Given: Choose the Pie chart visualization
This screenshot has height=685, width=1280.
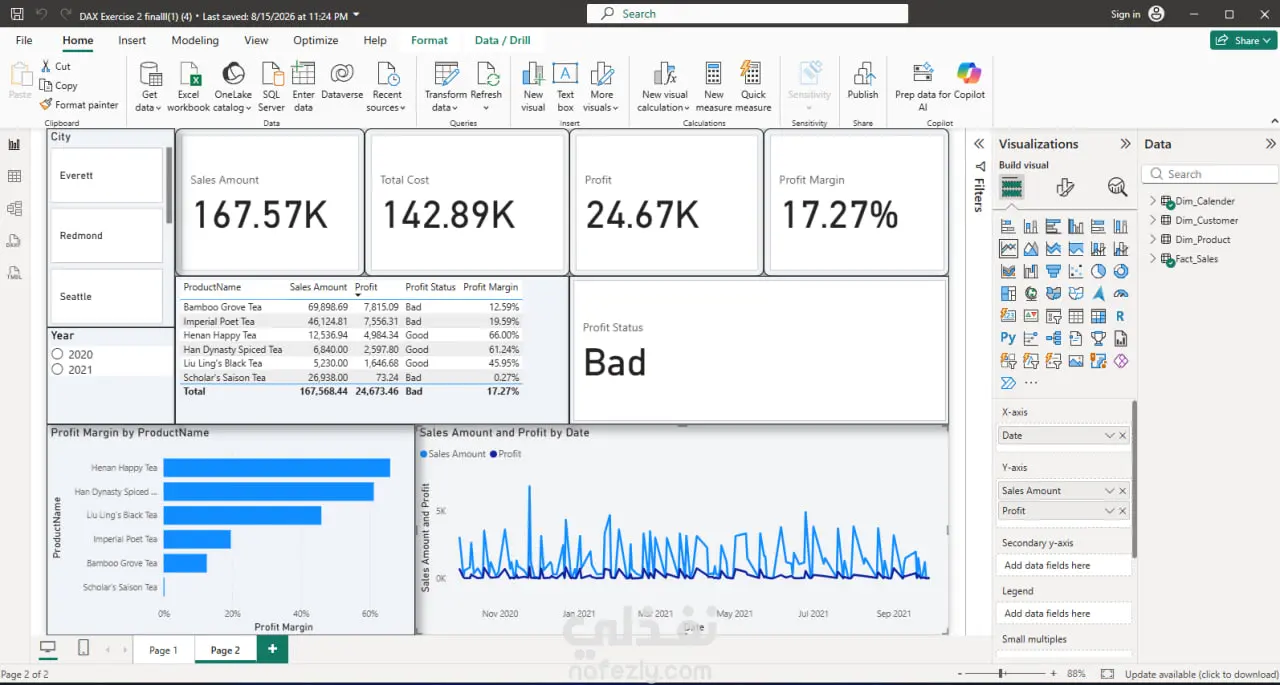Looking at the screenshot, I should (1098, 271).
